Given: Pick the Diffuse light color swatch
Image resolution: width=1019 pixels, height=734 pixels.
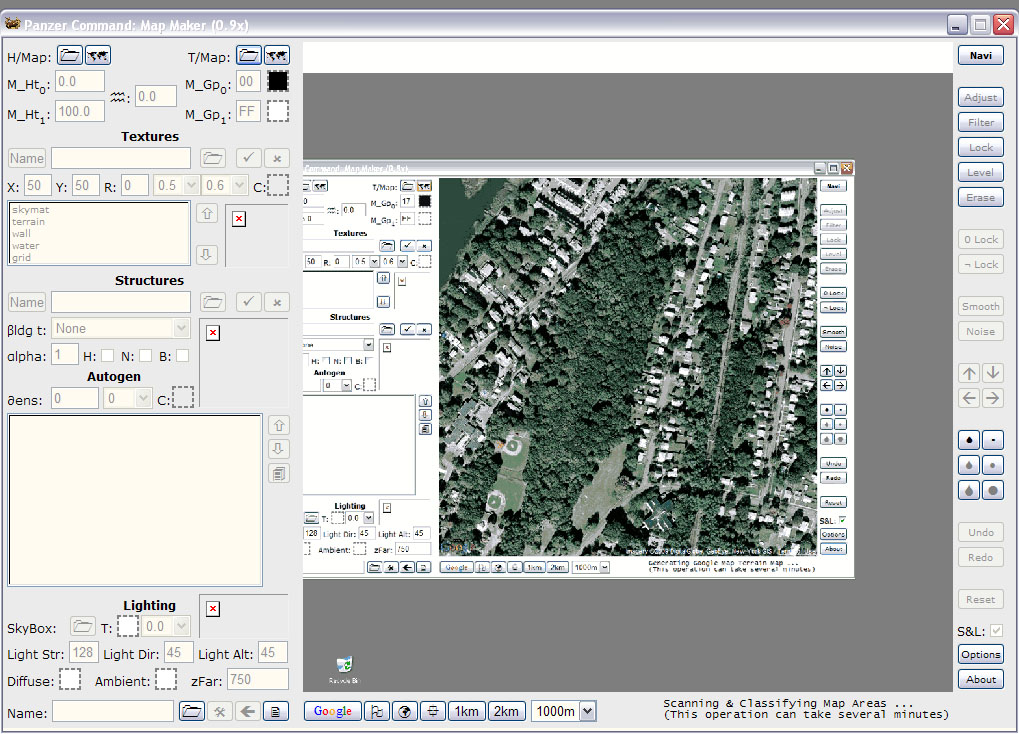Looking at the screenshot, I should [70, 679].
